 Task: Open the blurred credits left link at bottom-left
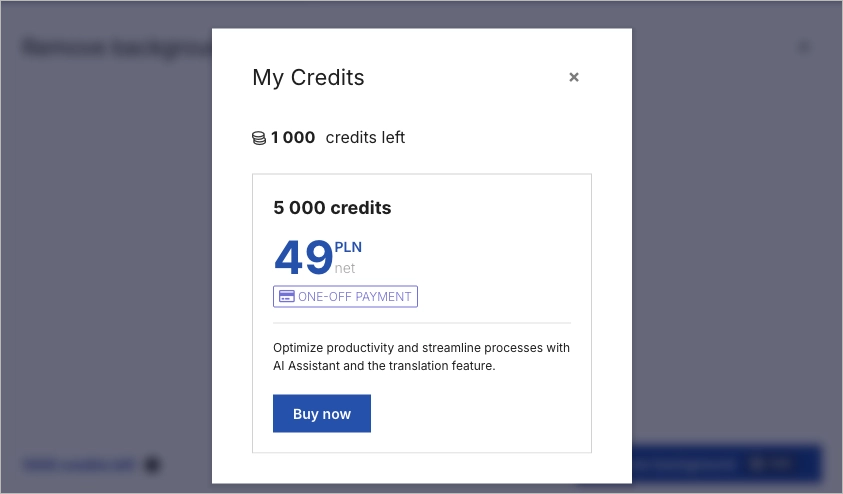click(78, 464)
